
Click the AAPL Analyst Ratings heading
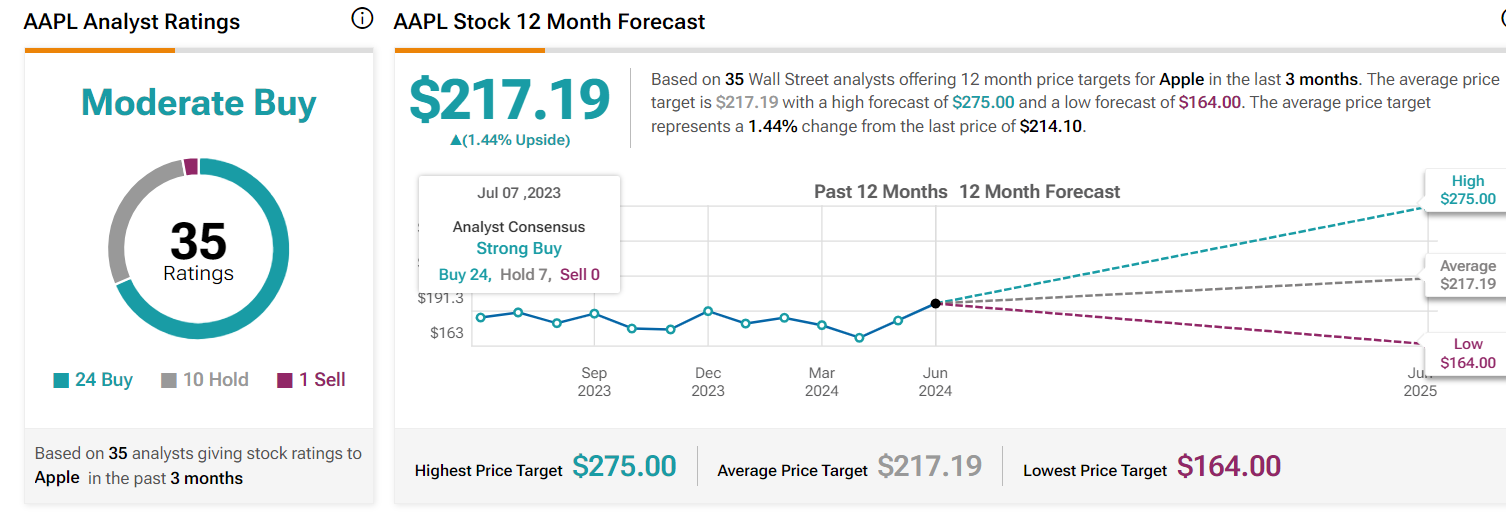132,22
